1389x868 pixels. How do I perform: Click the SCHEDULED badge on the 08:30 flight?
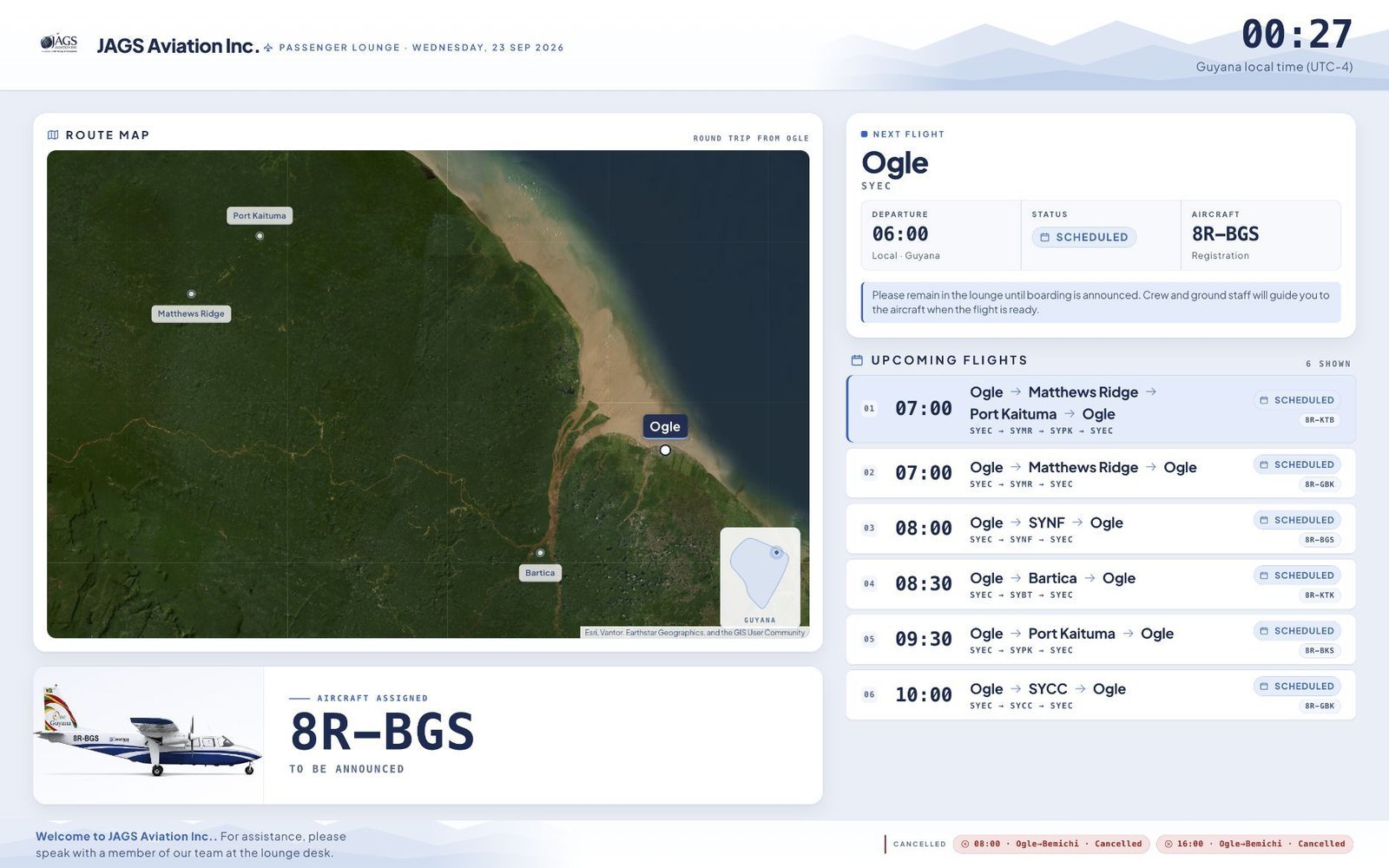pos(1297,575)
